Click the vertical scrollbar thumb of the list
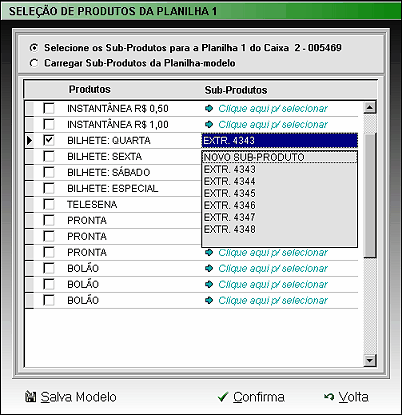 click(370, 195)
